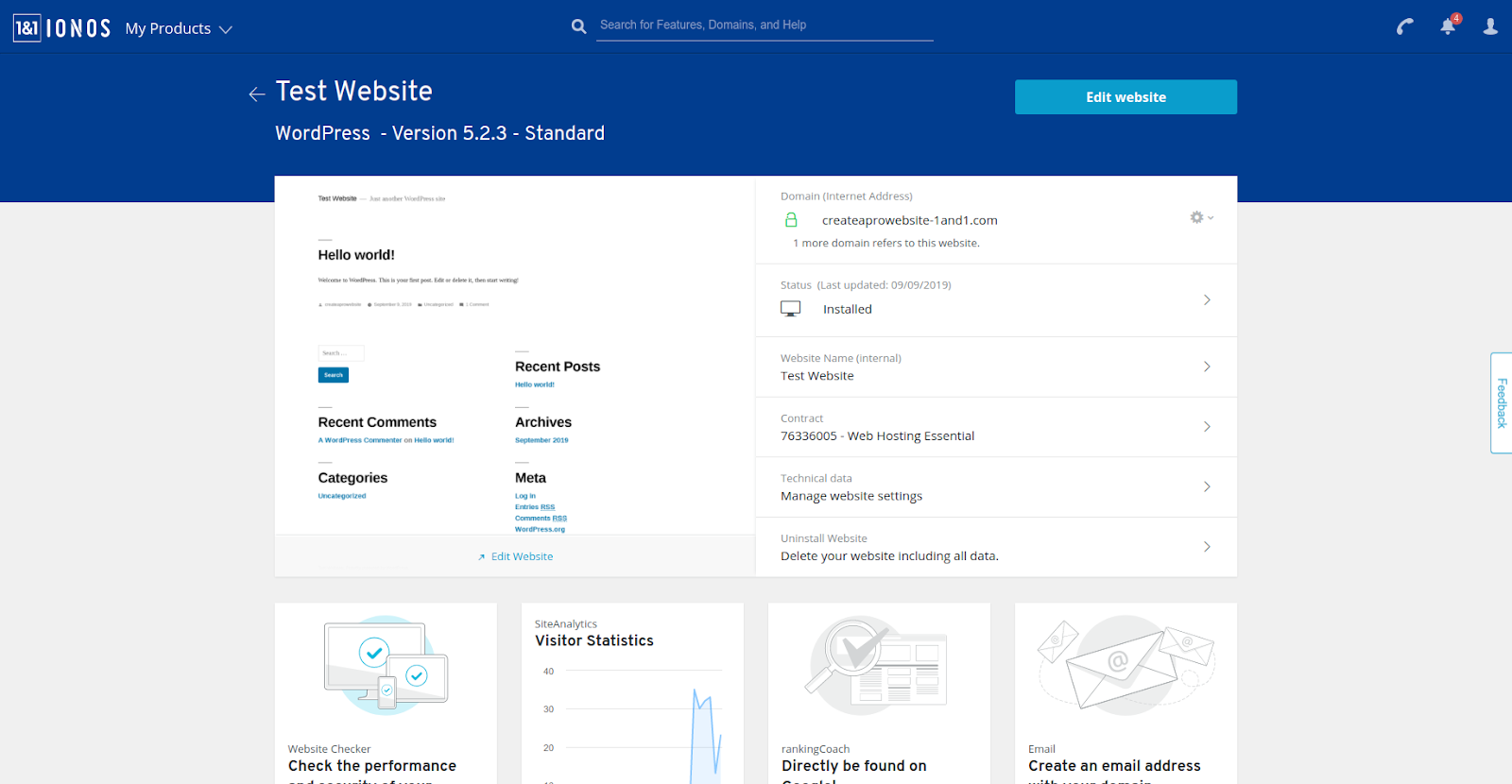Click 'Manage website settings' text
Screen dimensions: 1512x784
(x=851, y=496)
